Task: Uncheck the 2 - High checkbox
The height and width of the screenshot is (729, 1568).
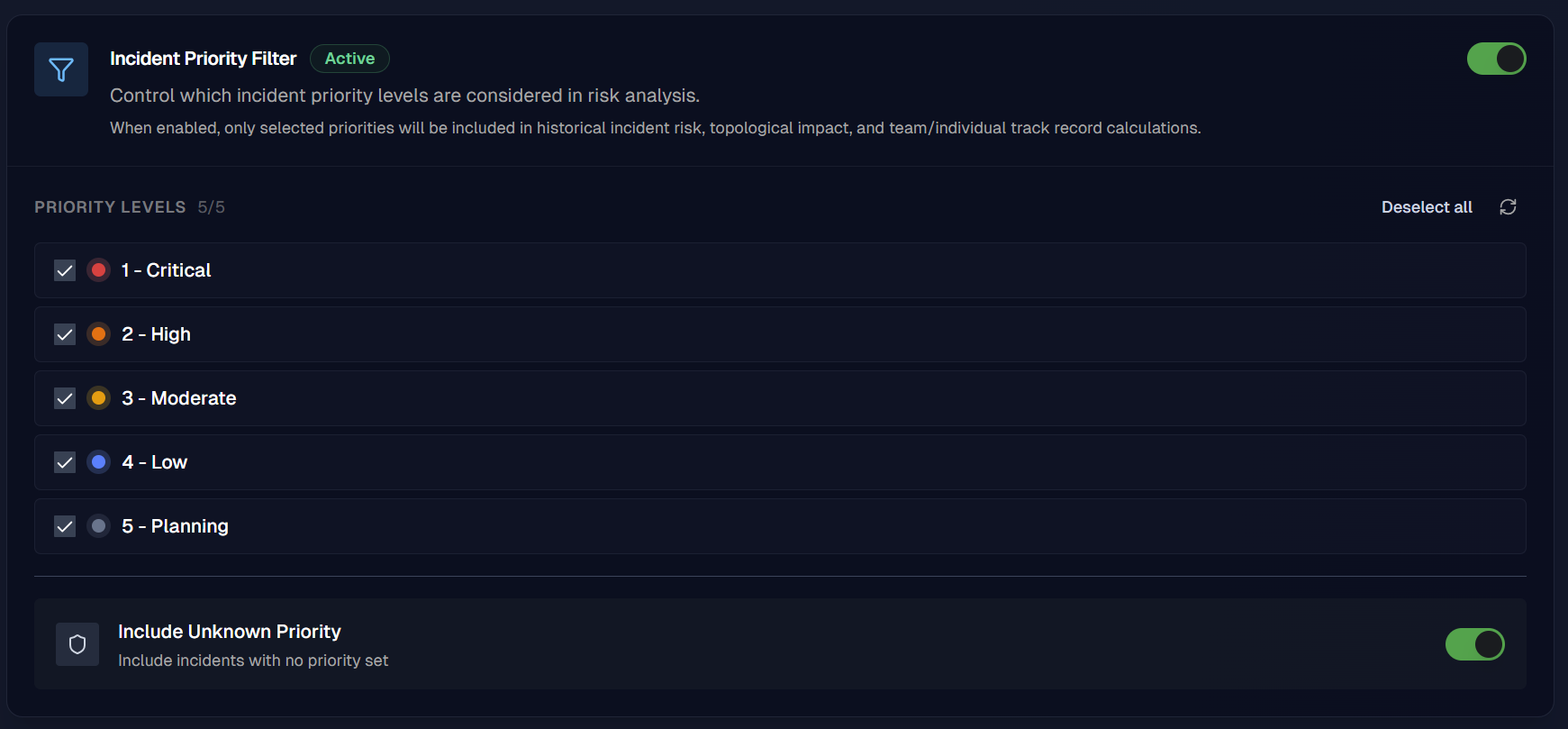Action: tap(64, 333)
